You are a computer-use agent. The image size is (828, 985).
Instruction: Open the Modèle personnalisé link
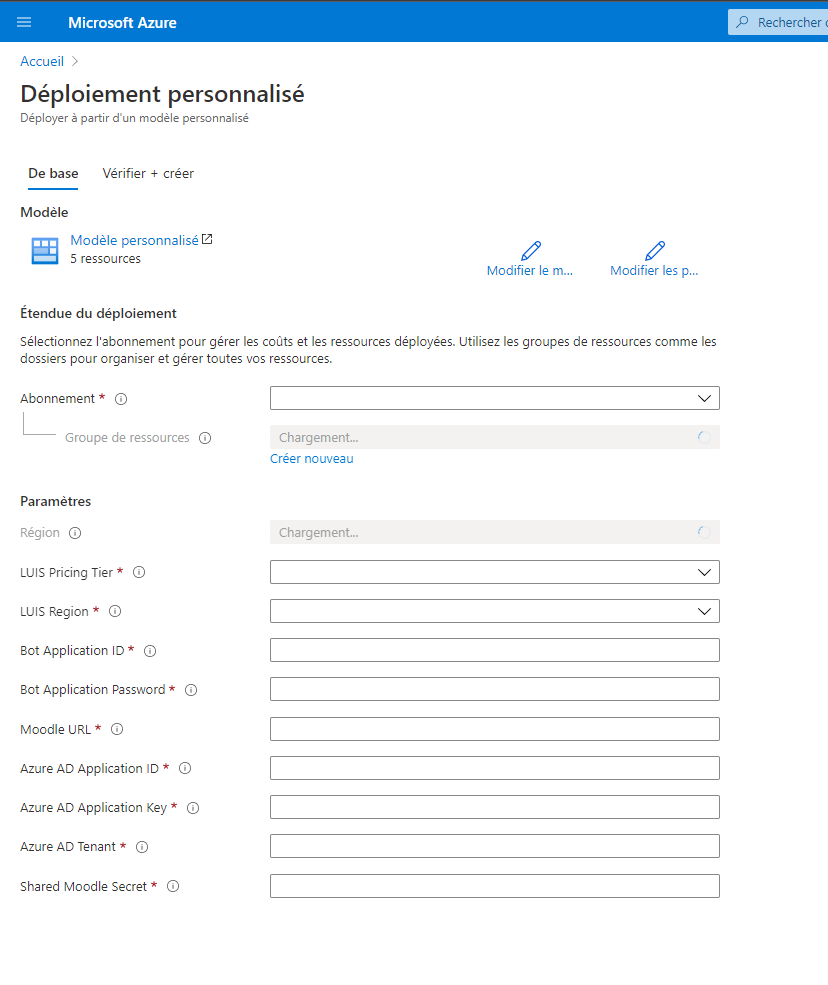pyautogui.click(x=134, y=240)
